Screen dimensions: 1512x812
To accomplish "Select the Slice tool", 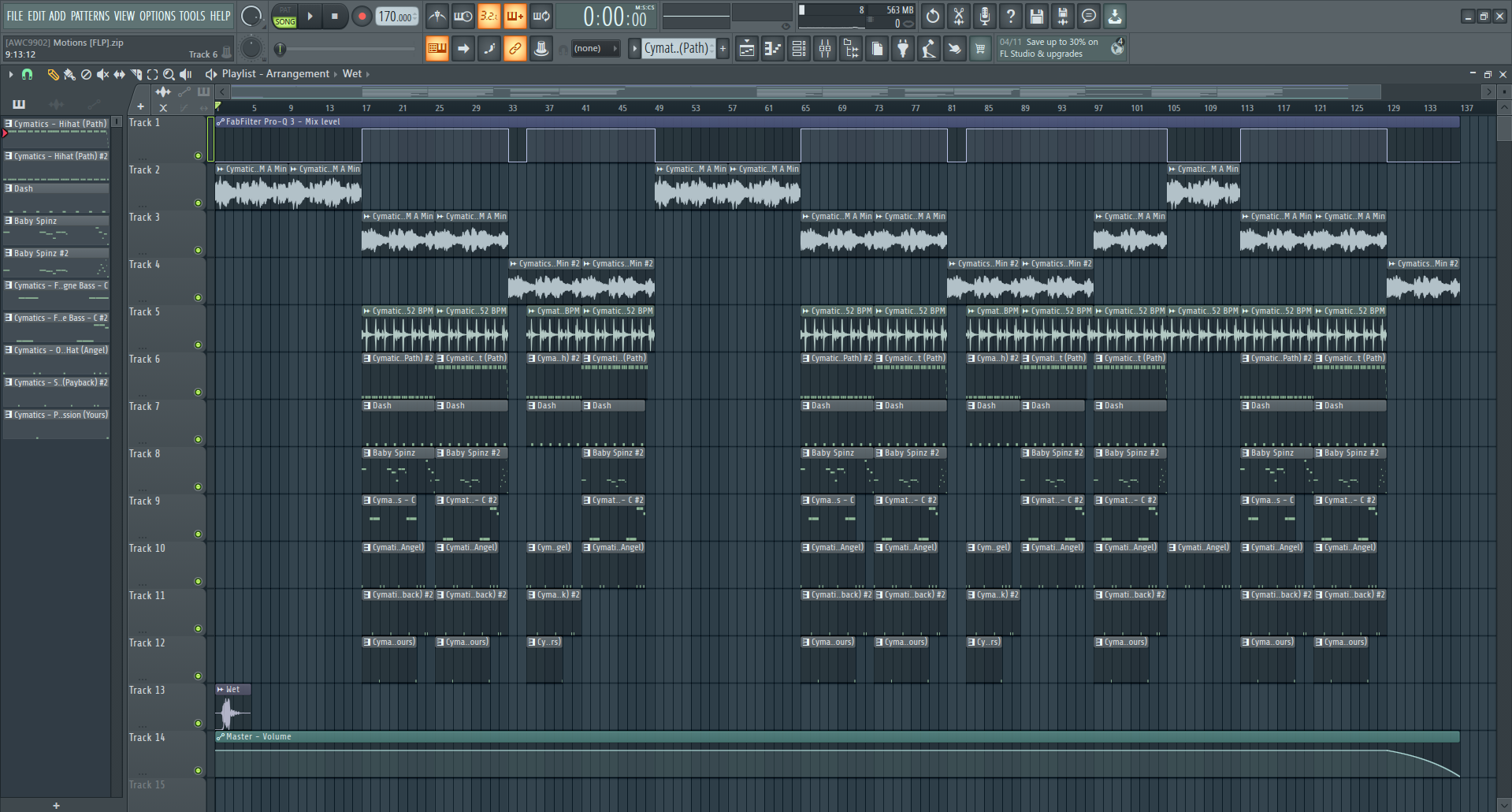I will (x=136, y=74).
